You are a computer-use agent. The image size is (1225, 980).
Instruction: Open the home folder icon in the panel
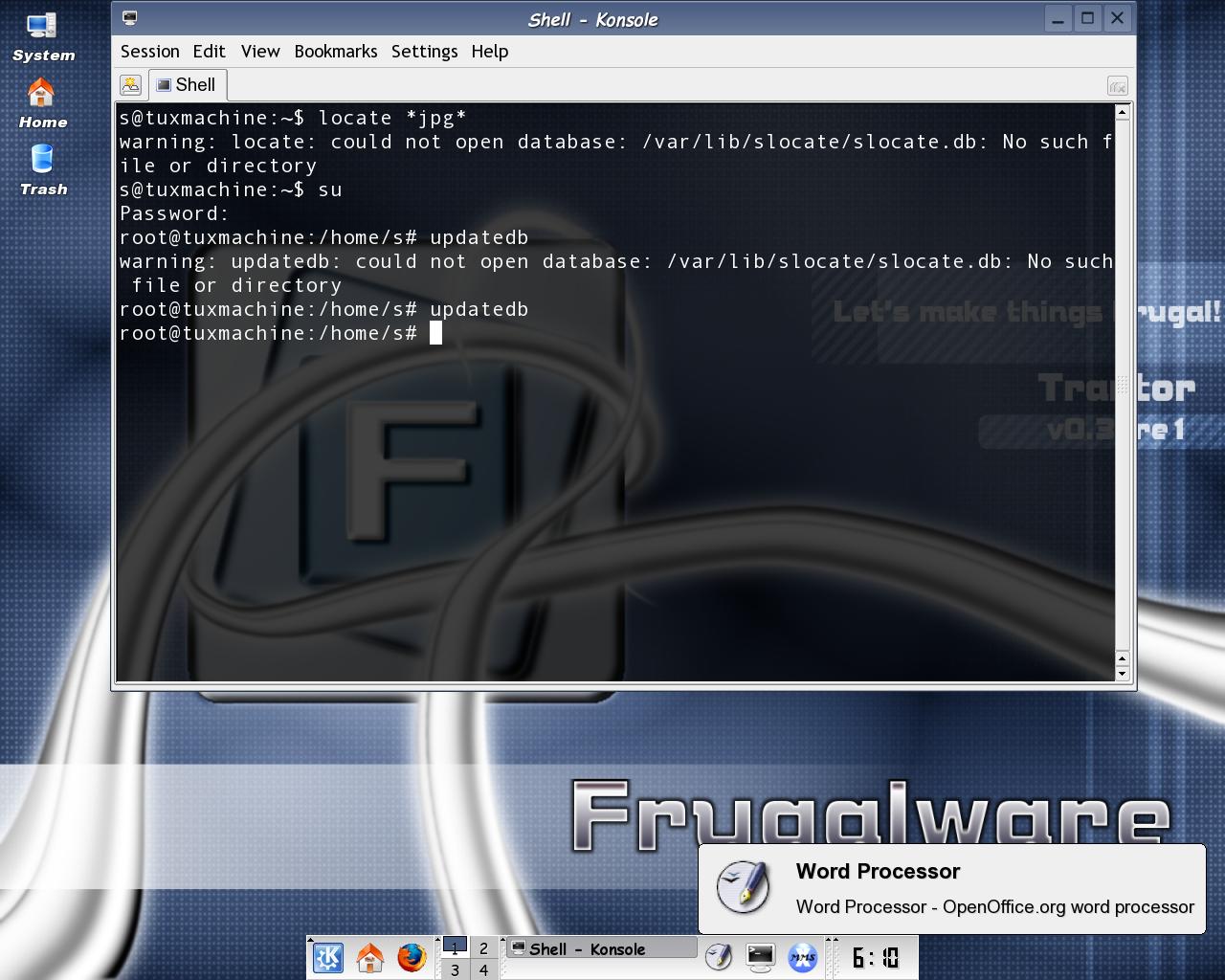point(370,957)
